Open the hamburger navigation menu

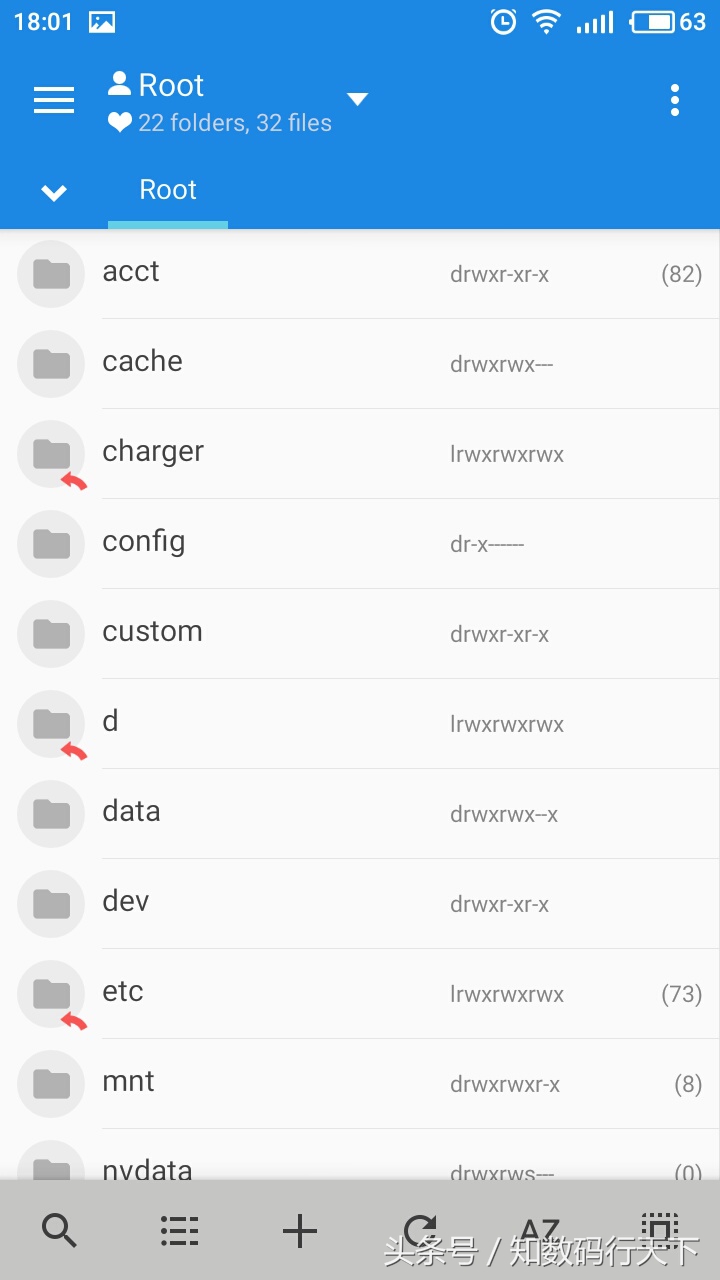pos(54,100)
